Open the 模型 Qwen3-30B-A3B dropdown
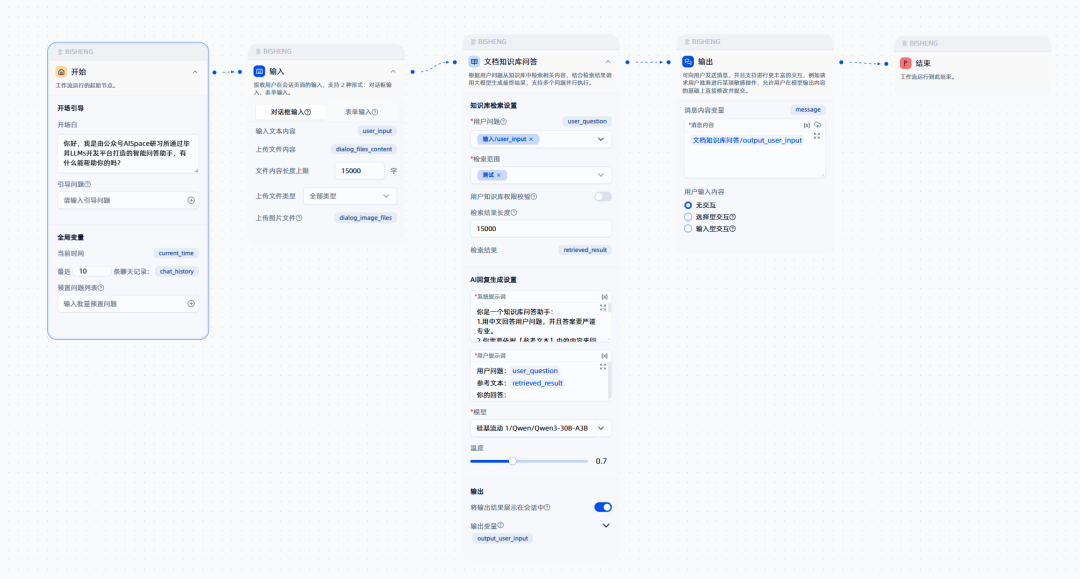This screenshot has width=1080, height=579. [541, 428]
